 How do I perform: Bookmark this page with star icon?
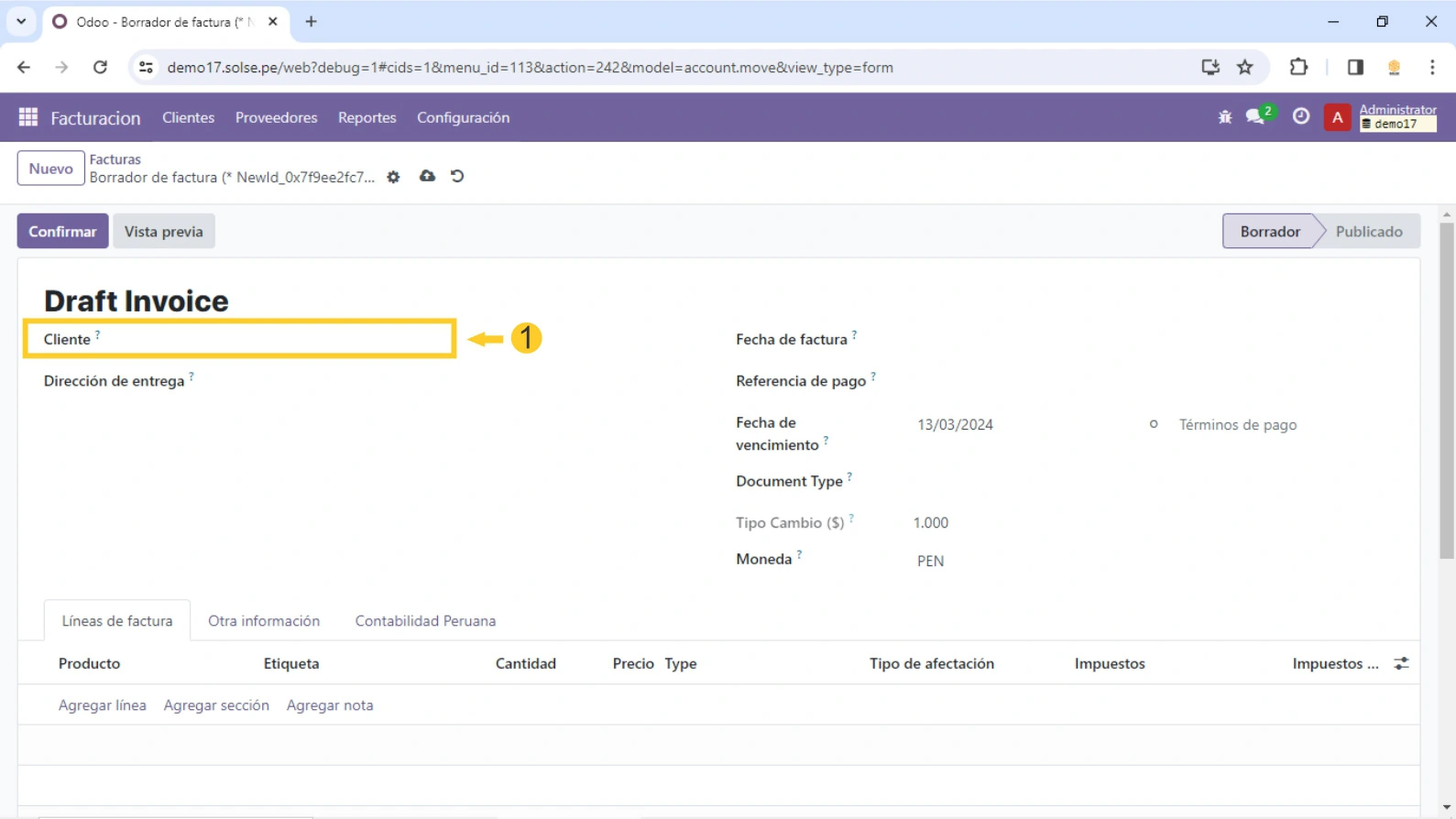click(x=1244, y=67)
